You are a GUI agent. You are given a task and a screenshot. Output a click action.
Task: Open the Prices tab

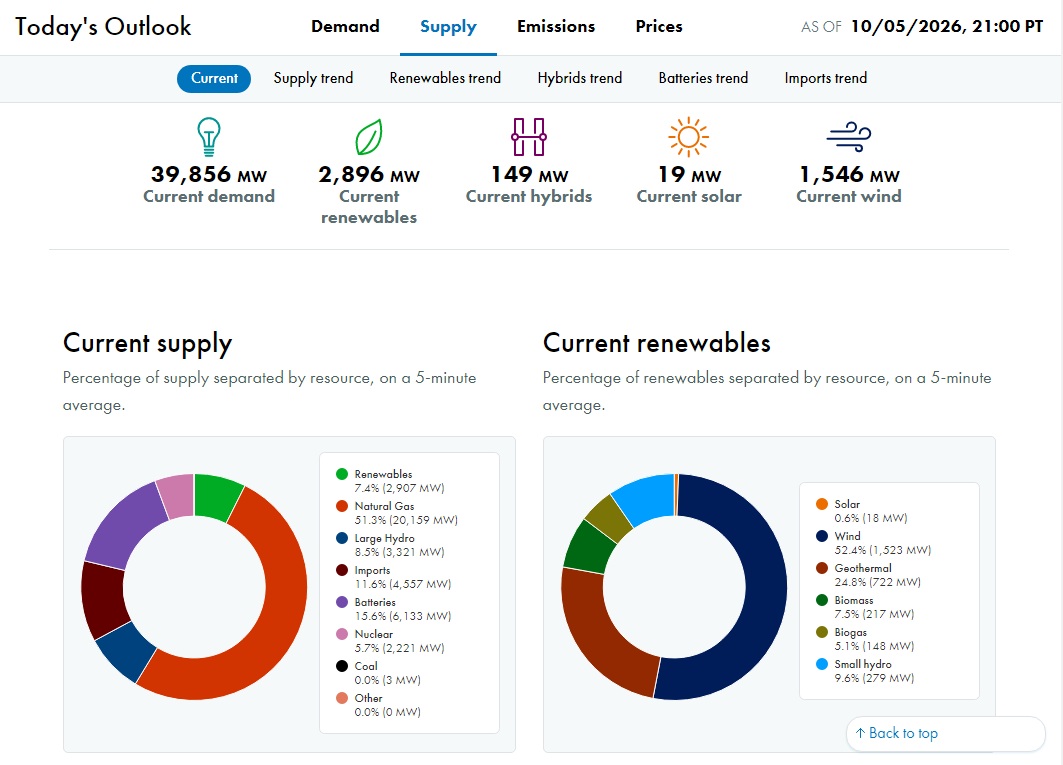(659, 26)
